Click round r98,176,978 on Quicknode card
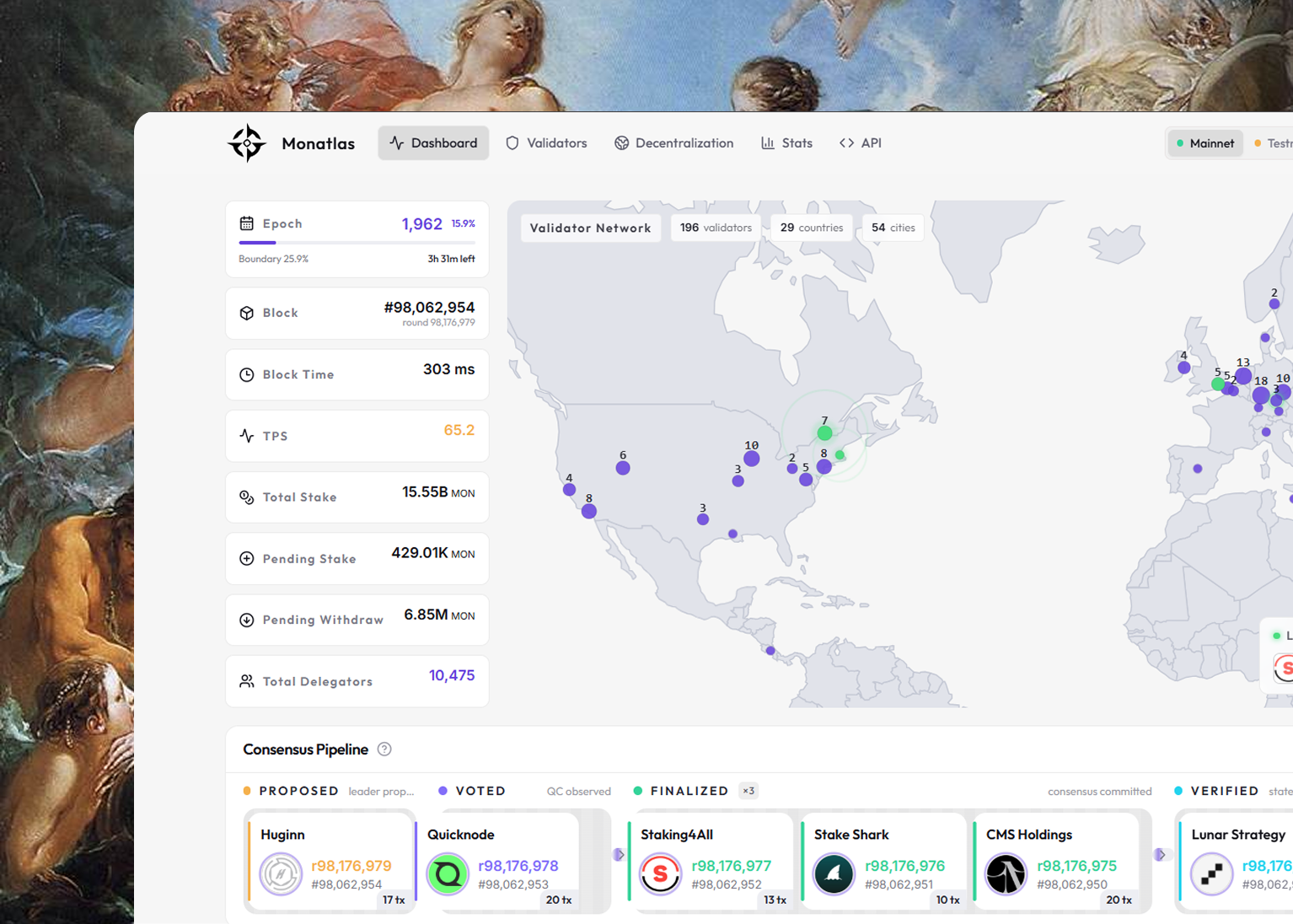 pos(518,866)
